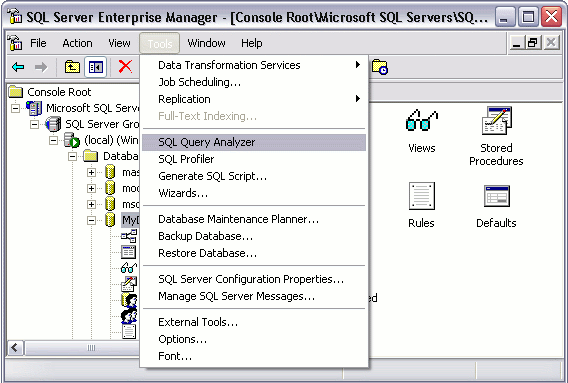Choose Wizards... menu entry
Image resolution: width=568 pixels, height=383 pixels.
pos(254,193)
